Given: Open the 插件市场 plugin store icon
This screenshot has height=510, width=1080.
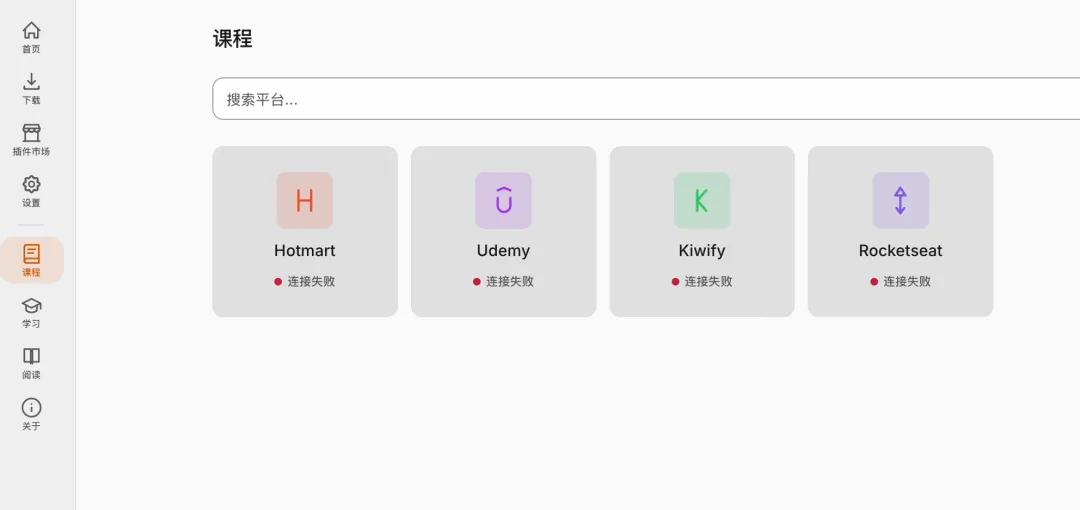Looking at the screenshot, I should 31,133.
